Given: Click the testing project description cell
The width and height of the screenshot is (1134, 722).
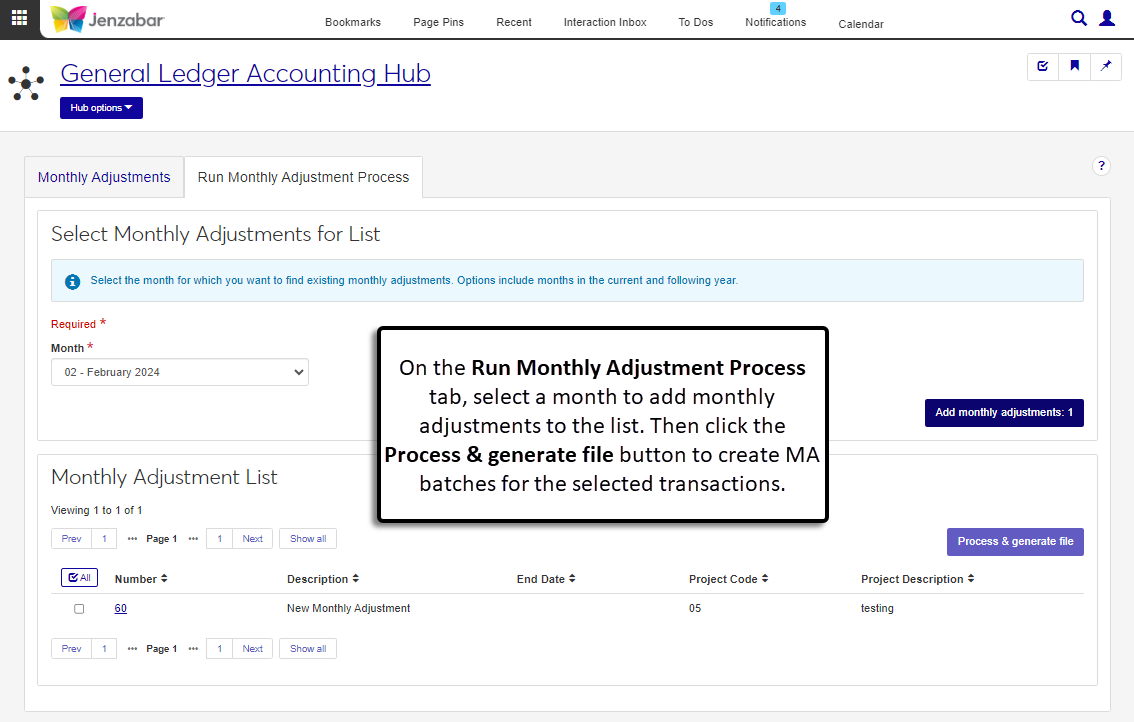Looking at the screenshot, I should click(877, 608).
